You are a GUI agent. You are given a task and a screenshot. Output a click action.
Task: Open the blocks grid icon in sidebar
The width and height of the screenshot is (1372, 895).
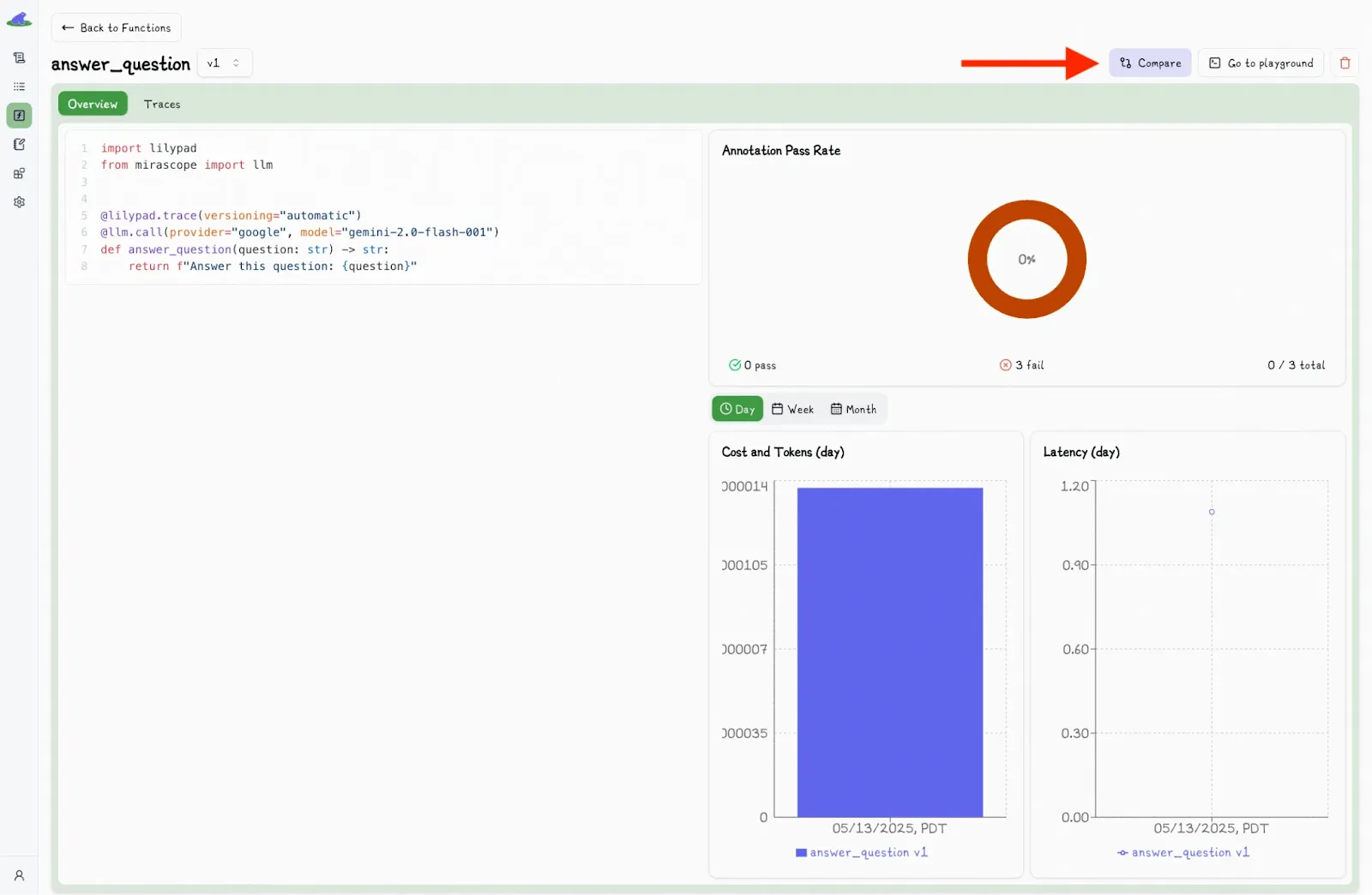pos(19,173)
